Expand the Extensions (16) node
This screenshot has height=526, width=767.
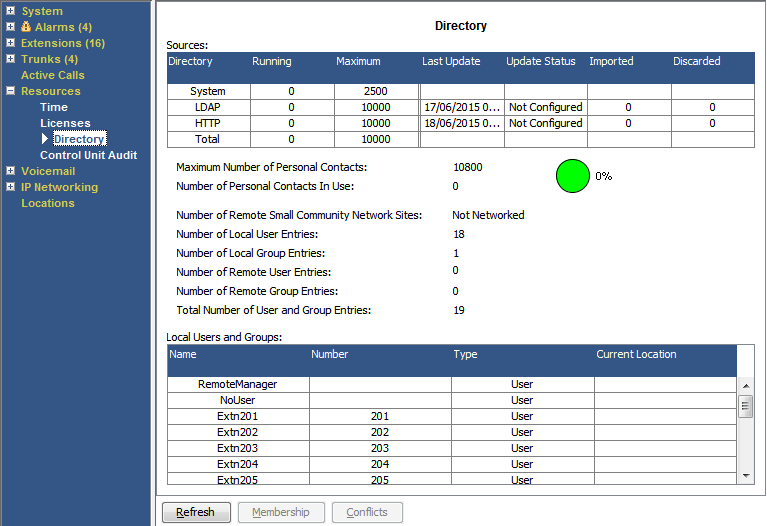(x=10, y=43)
